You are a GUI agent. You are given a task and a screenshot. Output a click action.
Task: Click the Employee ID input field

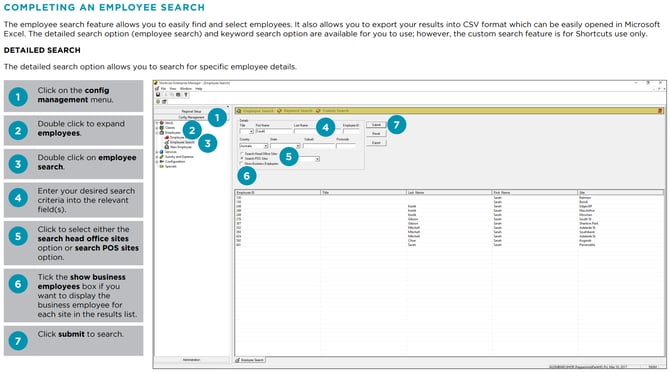point(351,132)
